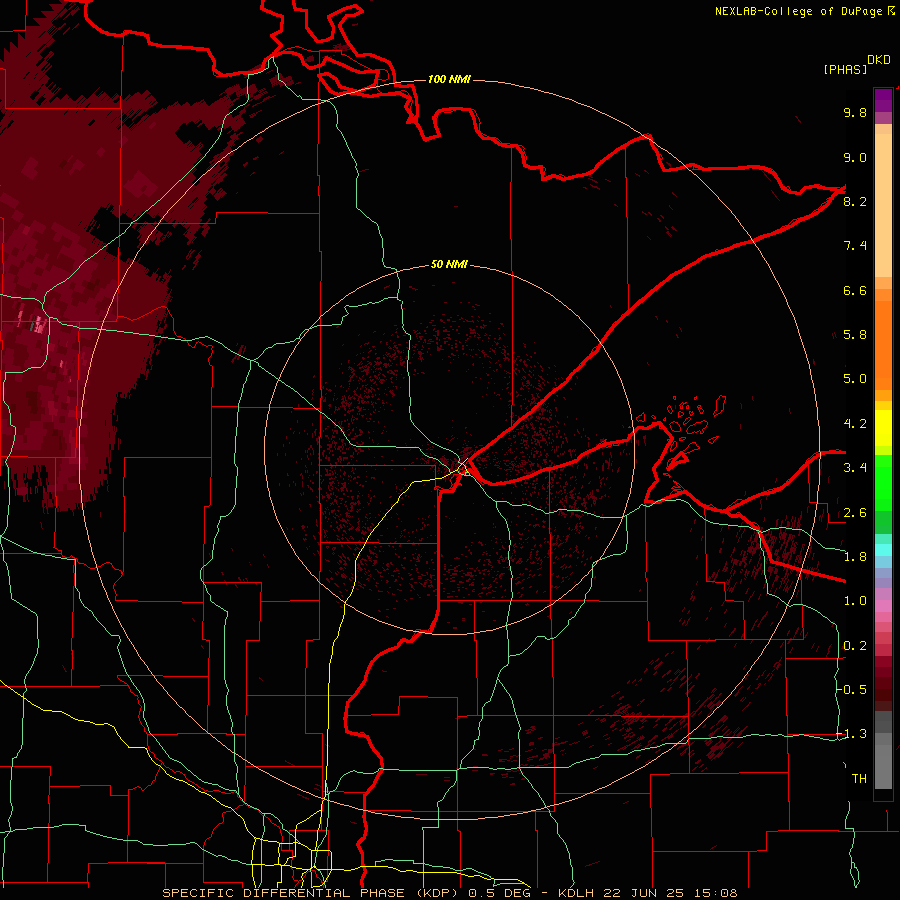Image resolution: width=900 pixels, height=900 pixels.
Task: Click the SPECIFIC DIFFERENTIAL PHASE (KDP) caption text
Action: tap(313, 893)
